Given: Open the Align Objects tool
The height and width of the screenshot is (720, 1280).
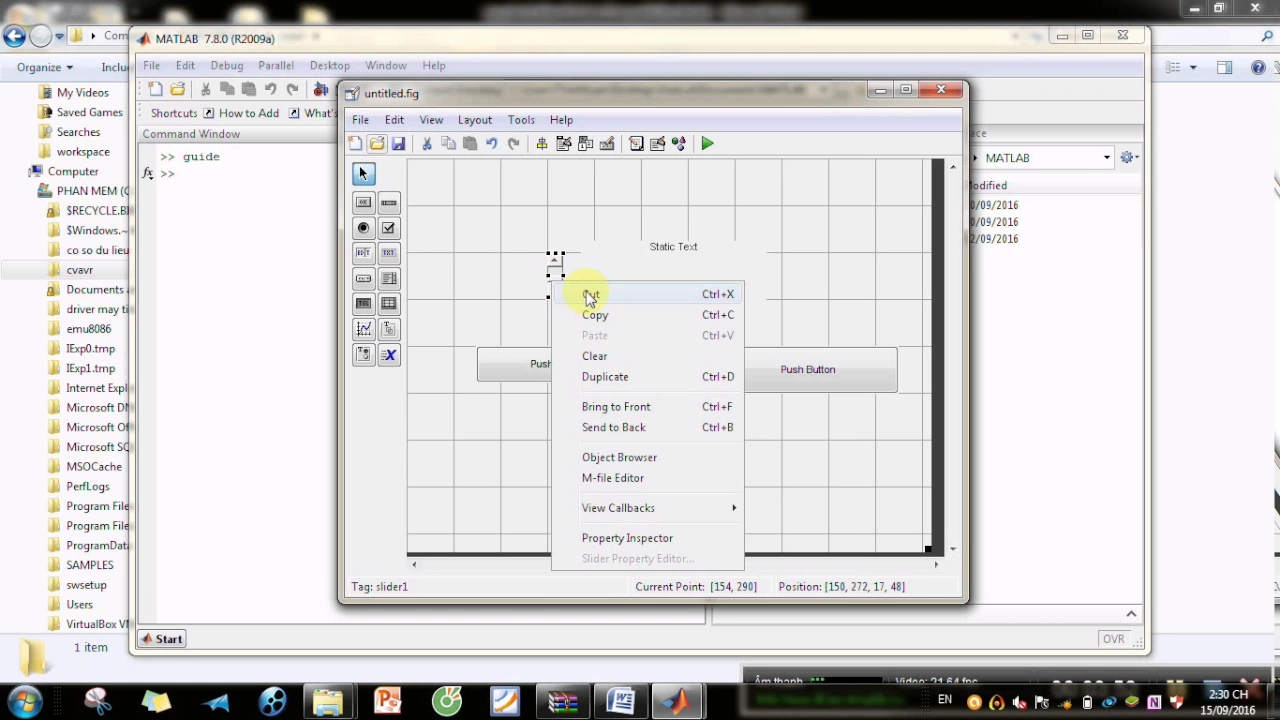Looking at the screenshot, I should [542, 144].
